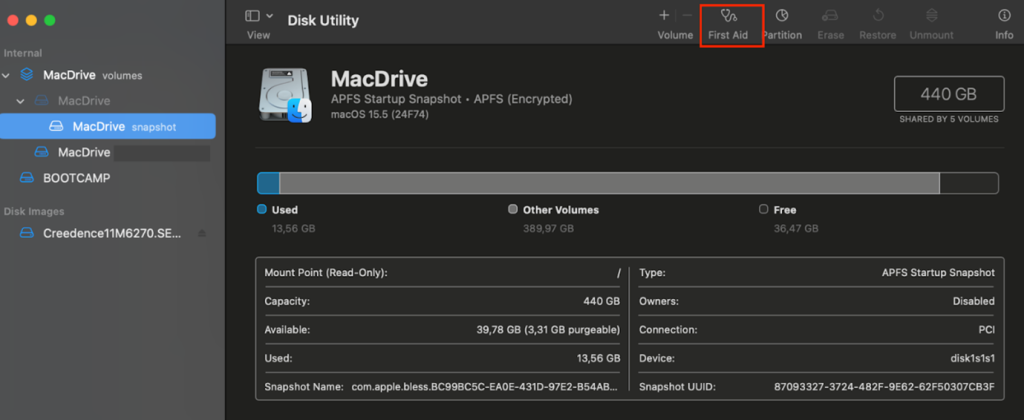
Task: Click the 'Mount Point (Read-Only):' label
Action: (x=326, y=272)
